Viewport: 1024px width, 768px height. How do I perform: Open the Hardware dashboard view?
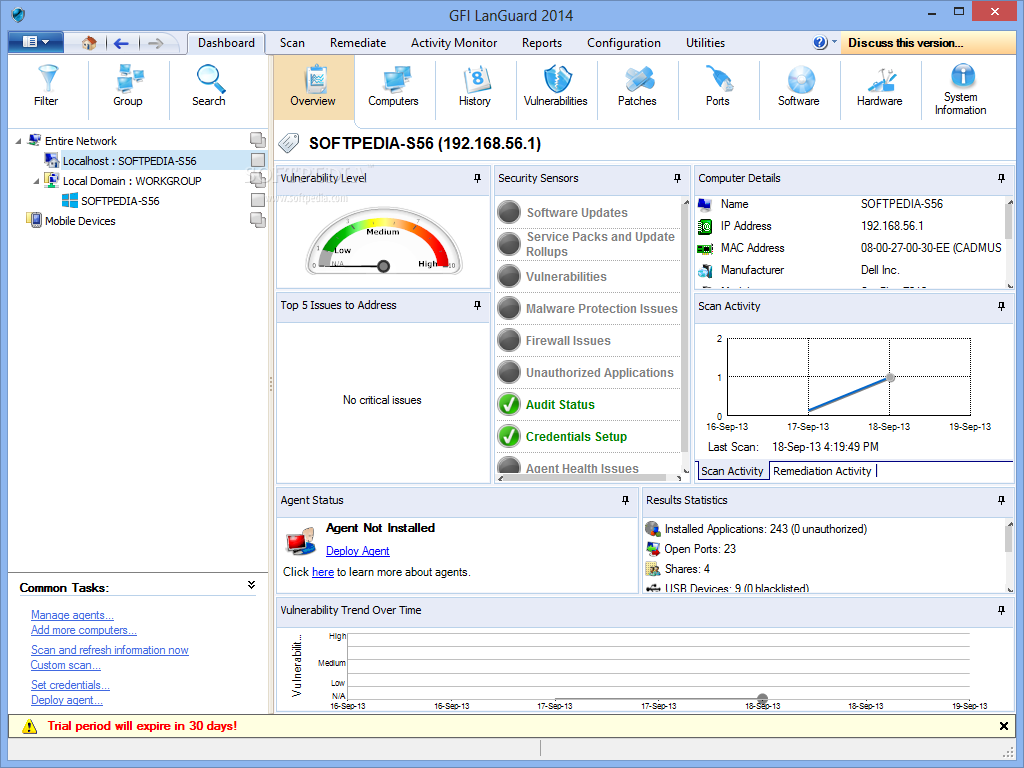880,86
